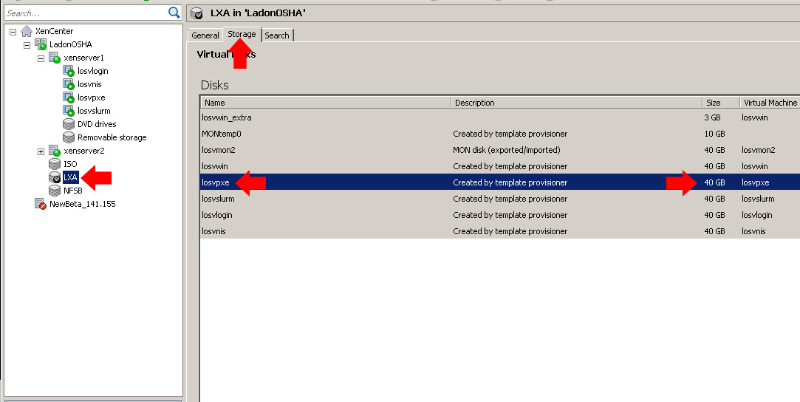Click the ISO storage repository icon
Image resolution: width=800 pixels, height=402 pixels.
tap(55, 163)
